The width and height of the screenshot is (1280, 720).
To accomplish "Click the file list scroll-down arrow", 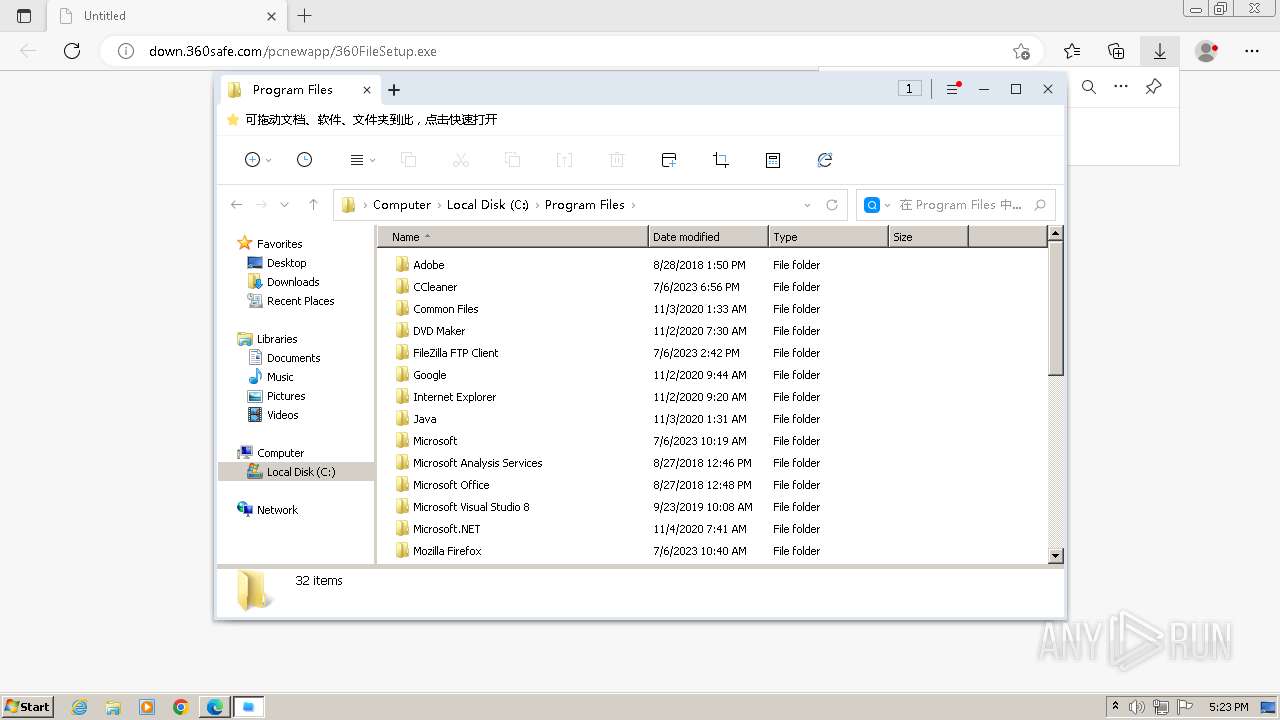I will pos(1055,555).
